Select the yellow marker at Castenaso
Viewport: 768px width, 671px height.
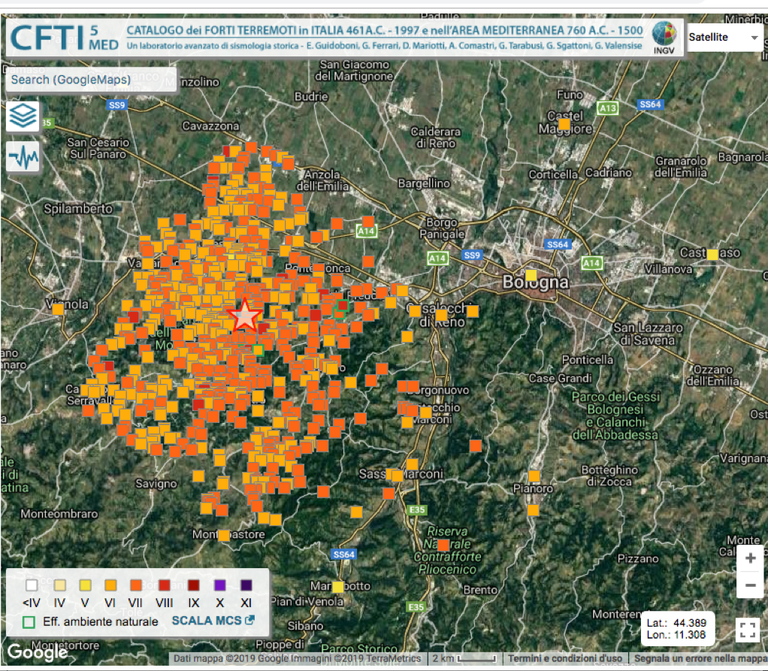coord(713,254)
